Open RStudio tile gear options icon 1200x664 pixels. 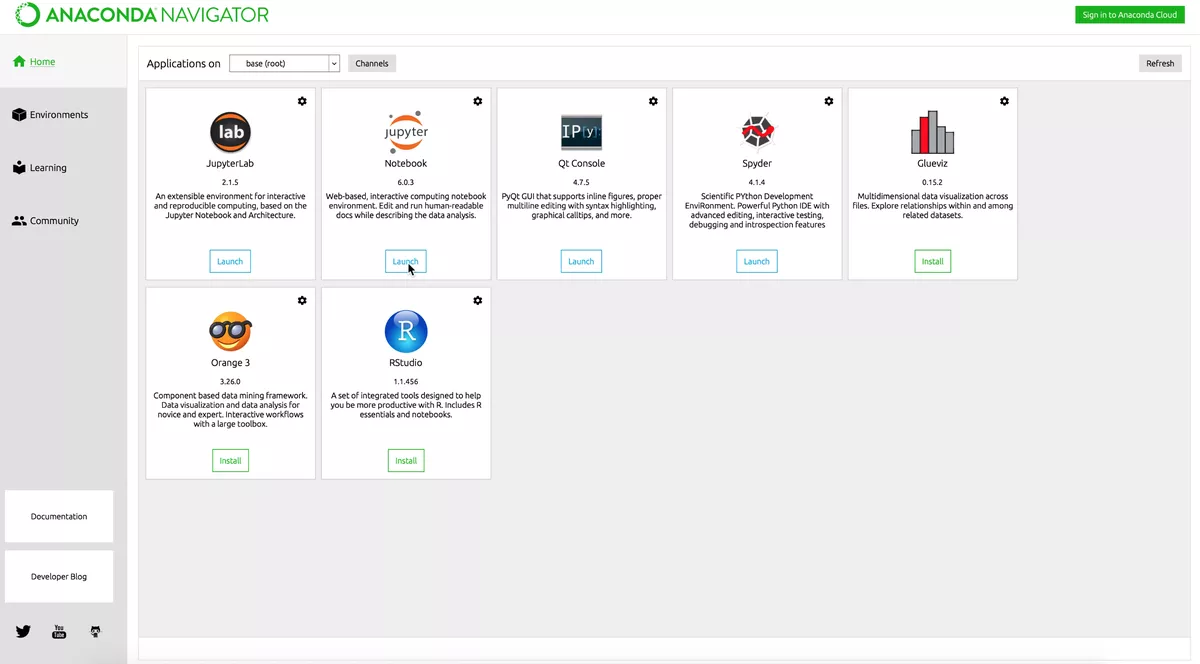click(478, 300)
